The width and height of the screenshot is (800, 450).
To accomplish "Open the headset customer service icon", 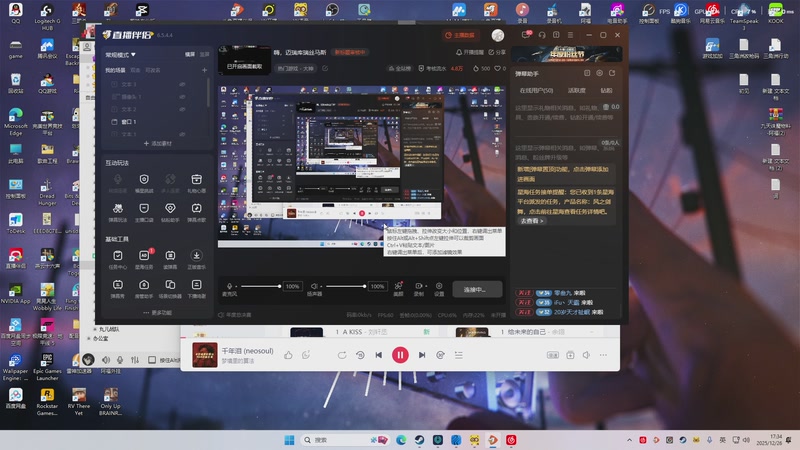I will coord(542,35).
